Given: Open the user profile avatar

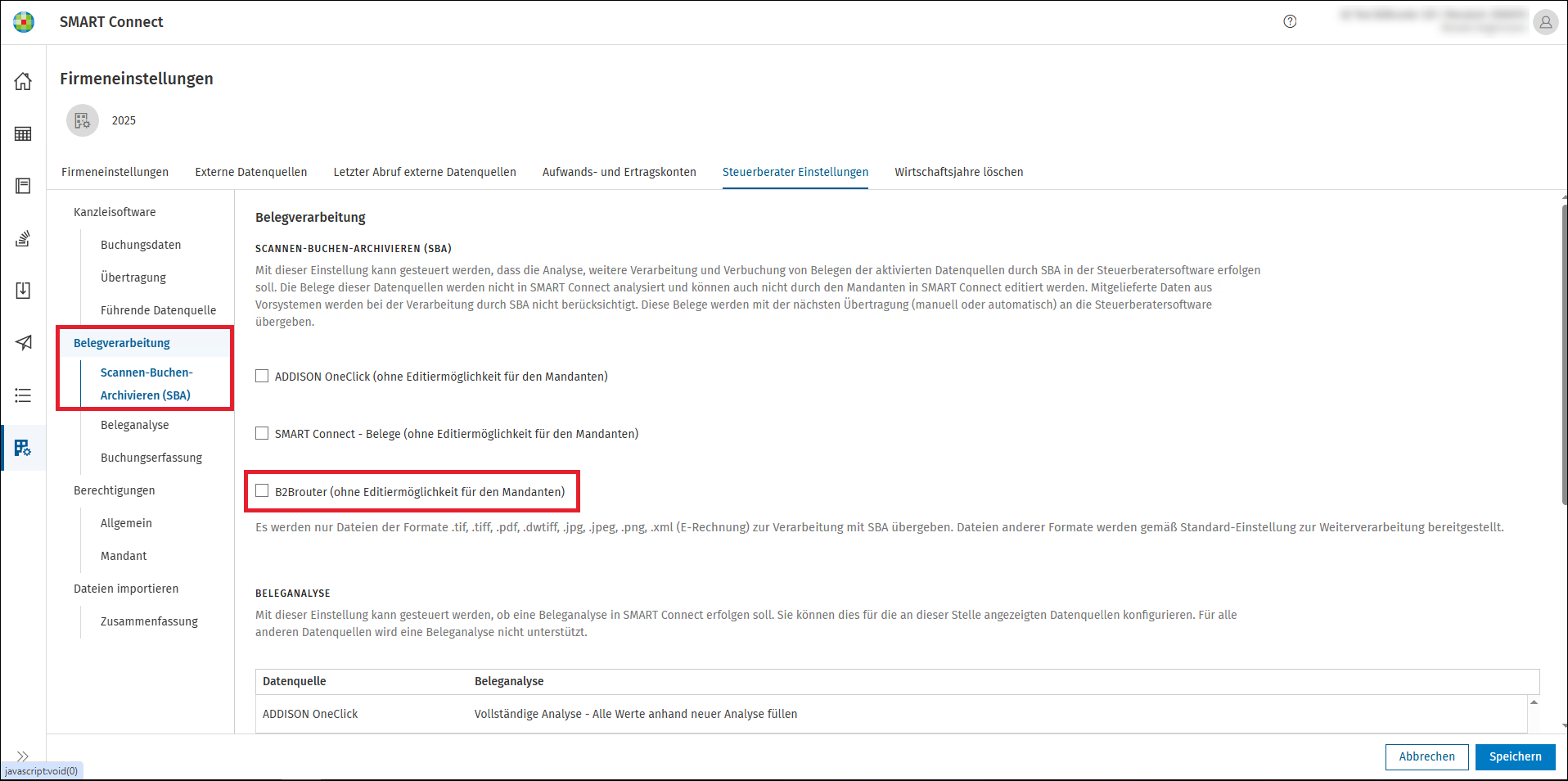Looking at the screenshot, I should [1545, 22].
